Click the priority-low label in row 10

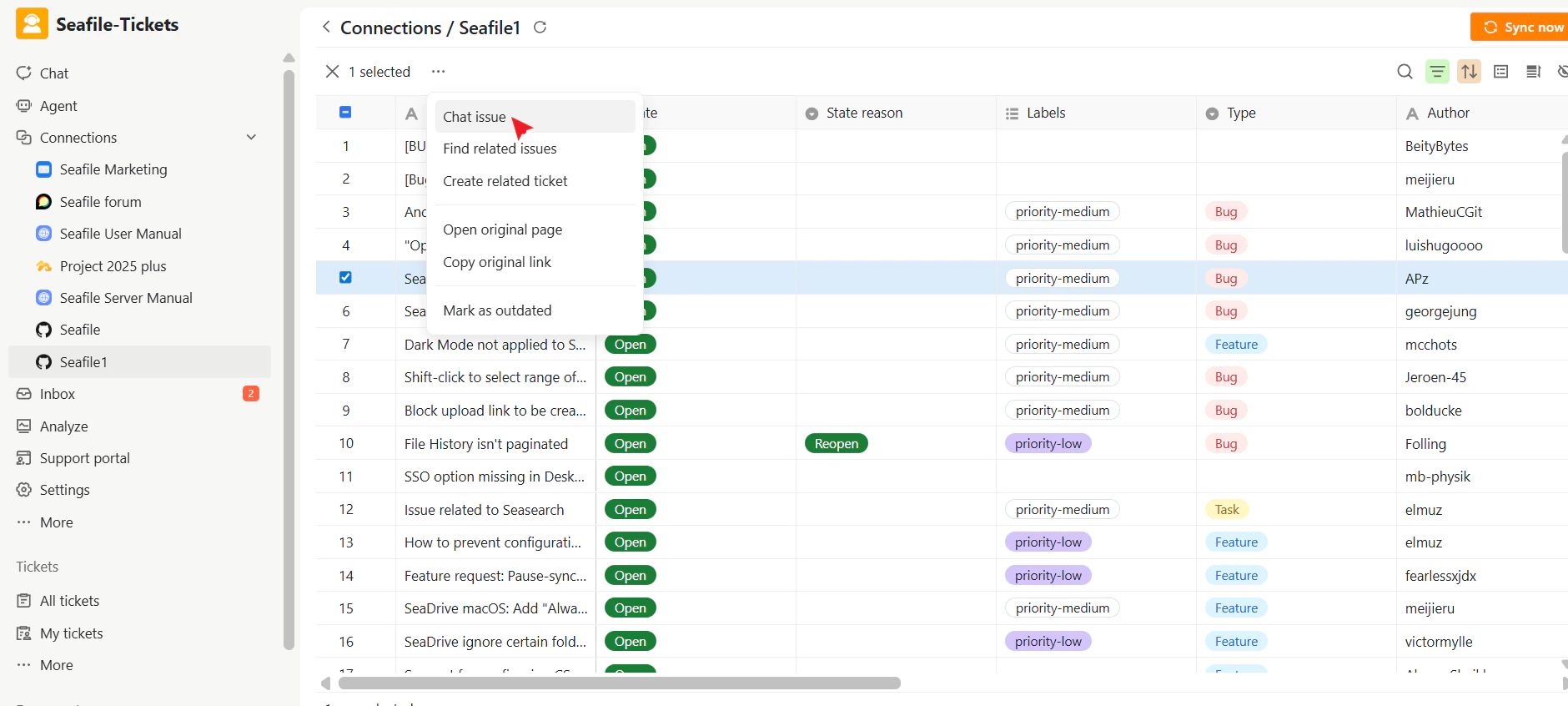[1048, 444]
